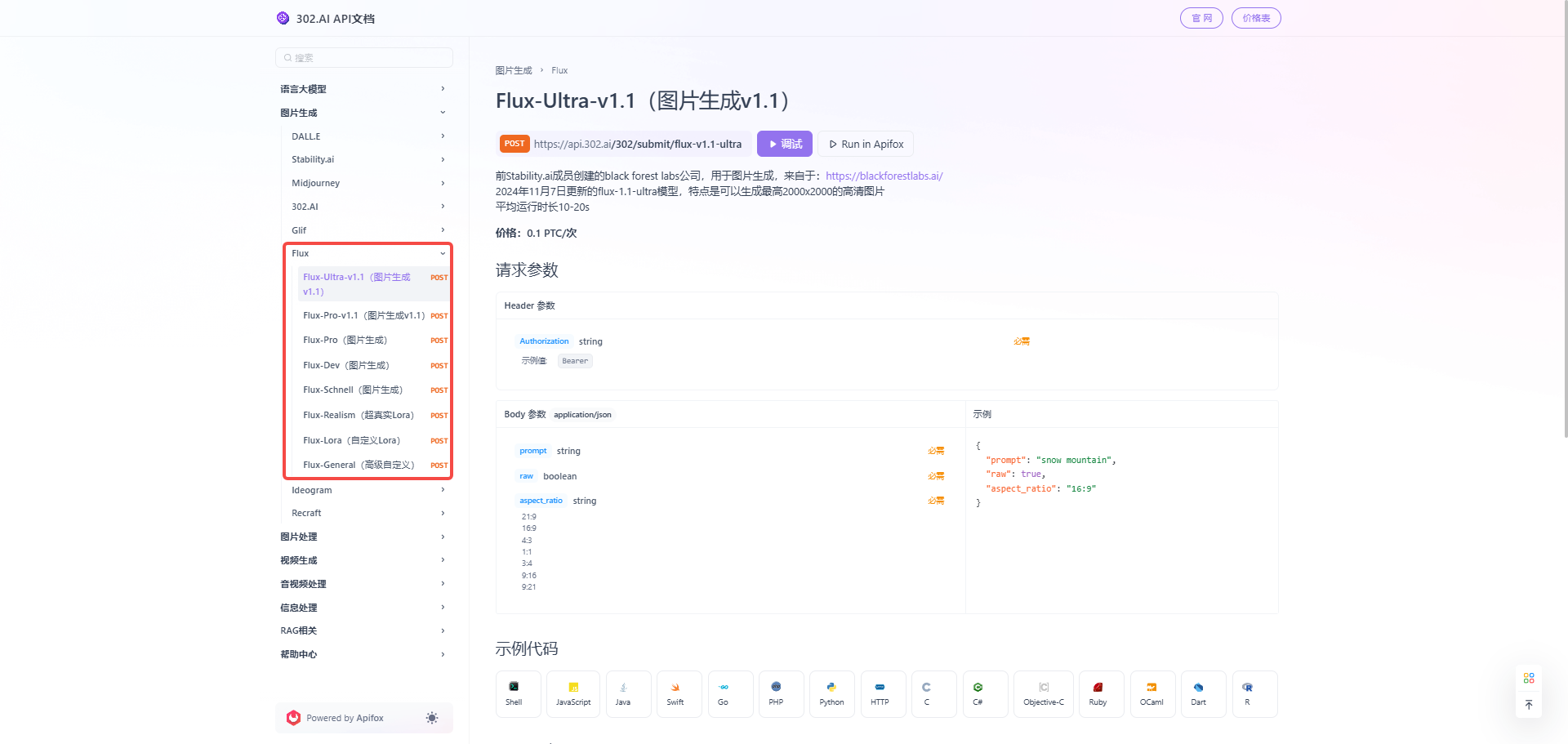Click the aspect_ratio parameter name
This screenshot has width=1568, height=744.
click(x=541, y=501)
